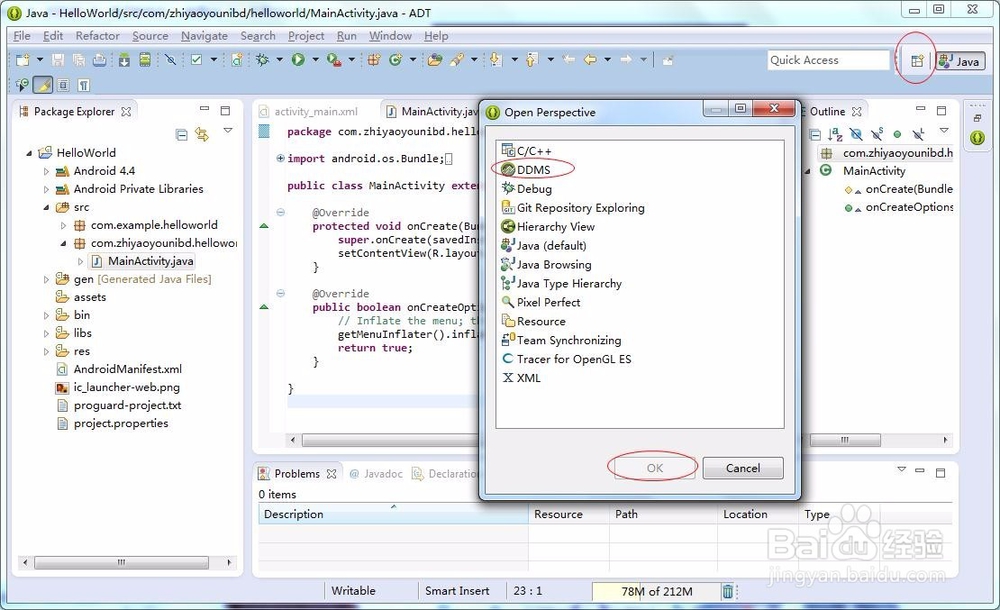This screenshot has width=1000, height=610.
Task: Click the Quick Access search field
Action: (828, 60)
